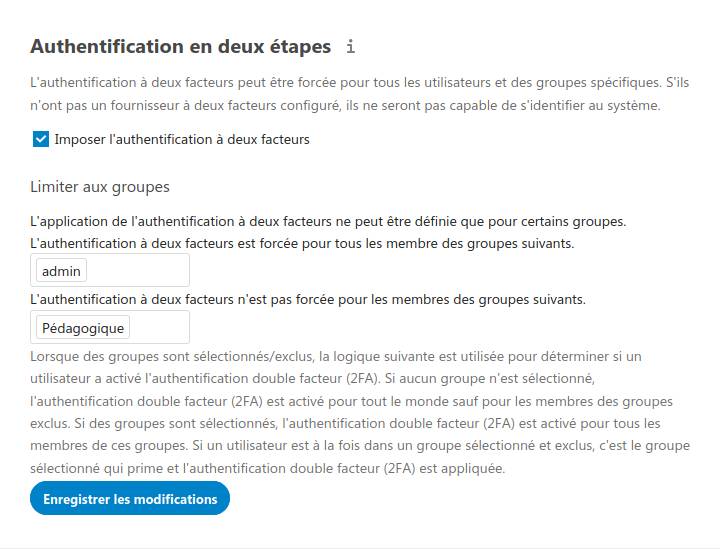The height and width of the screenshot is (549, 720).
Task: Open the info icon beside the heading
Action: click(x=350, y=47)
